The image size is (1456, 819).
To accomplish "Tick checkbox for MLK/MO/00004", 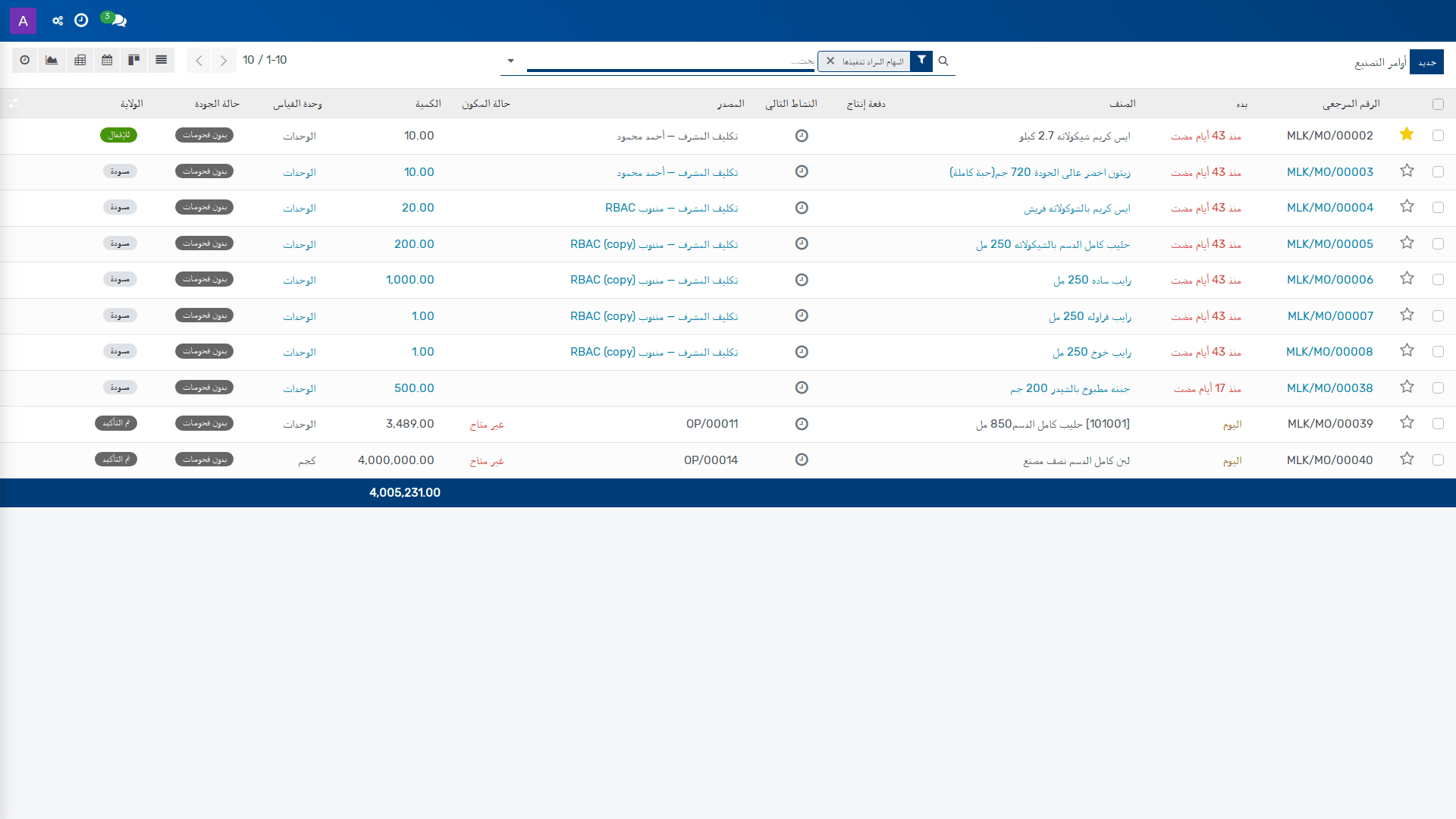I will point(1438,208).
